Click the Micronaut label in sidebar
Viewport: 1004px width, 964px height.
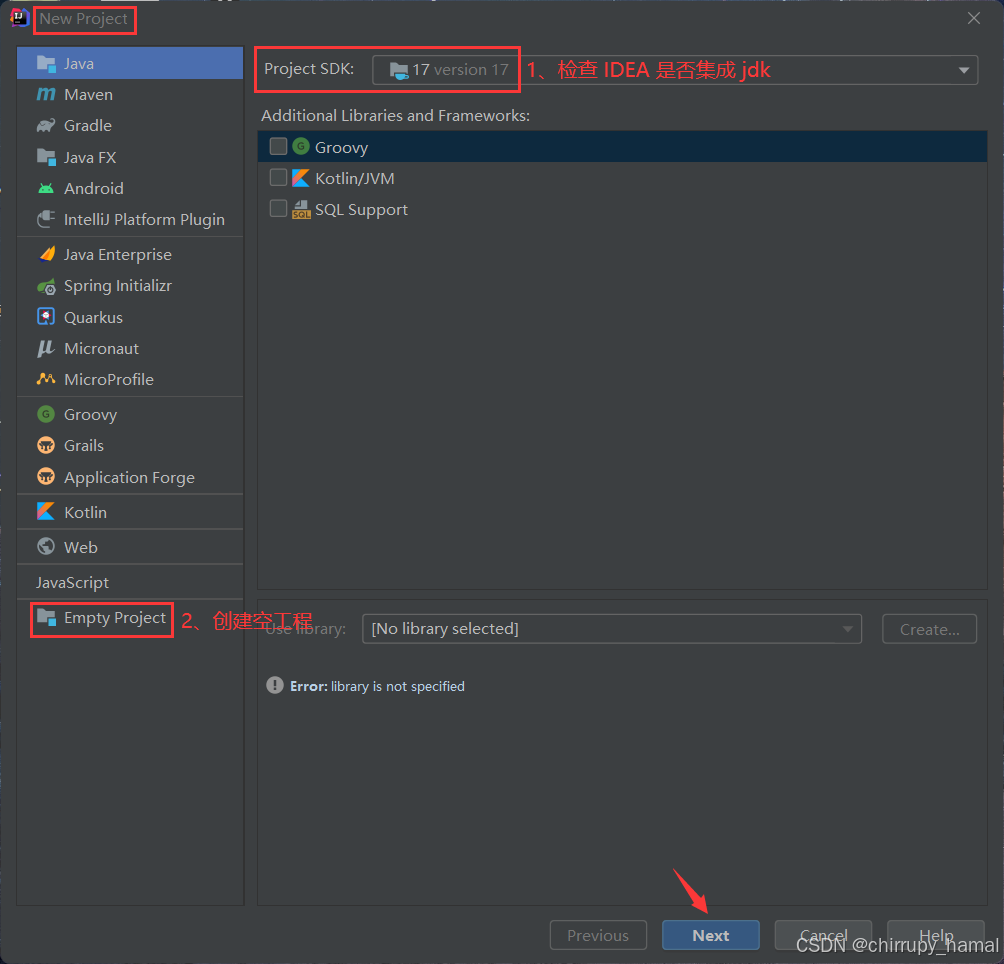point(101,349)
